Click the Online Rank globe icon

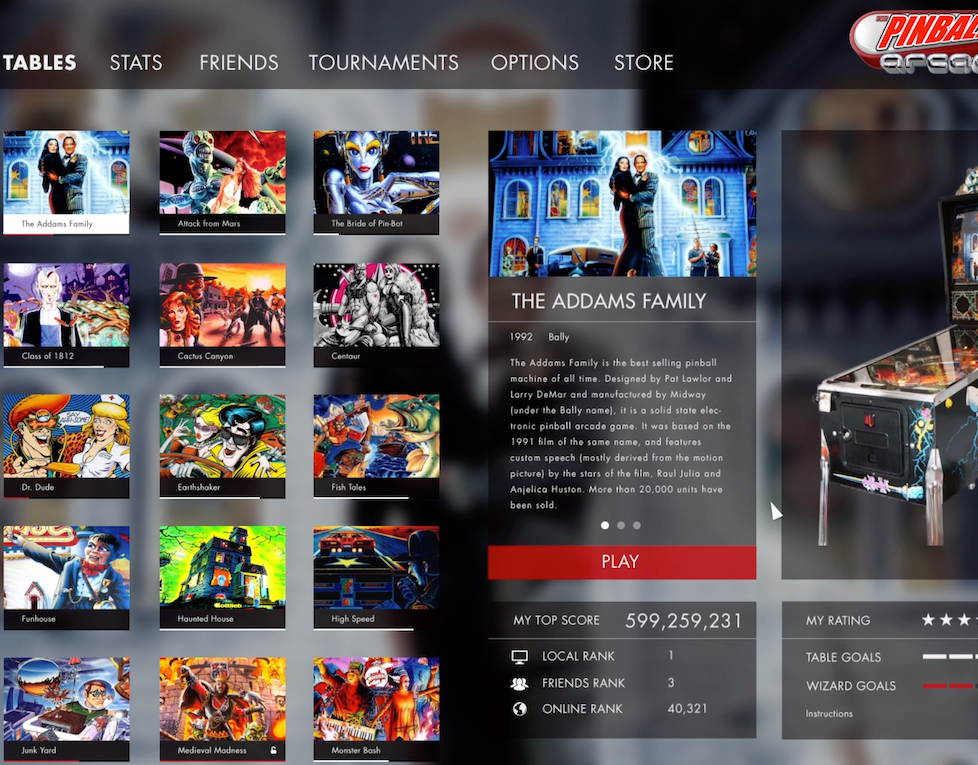click(520, 709)
